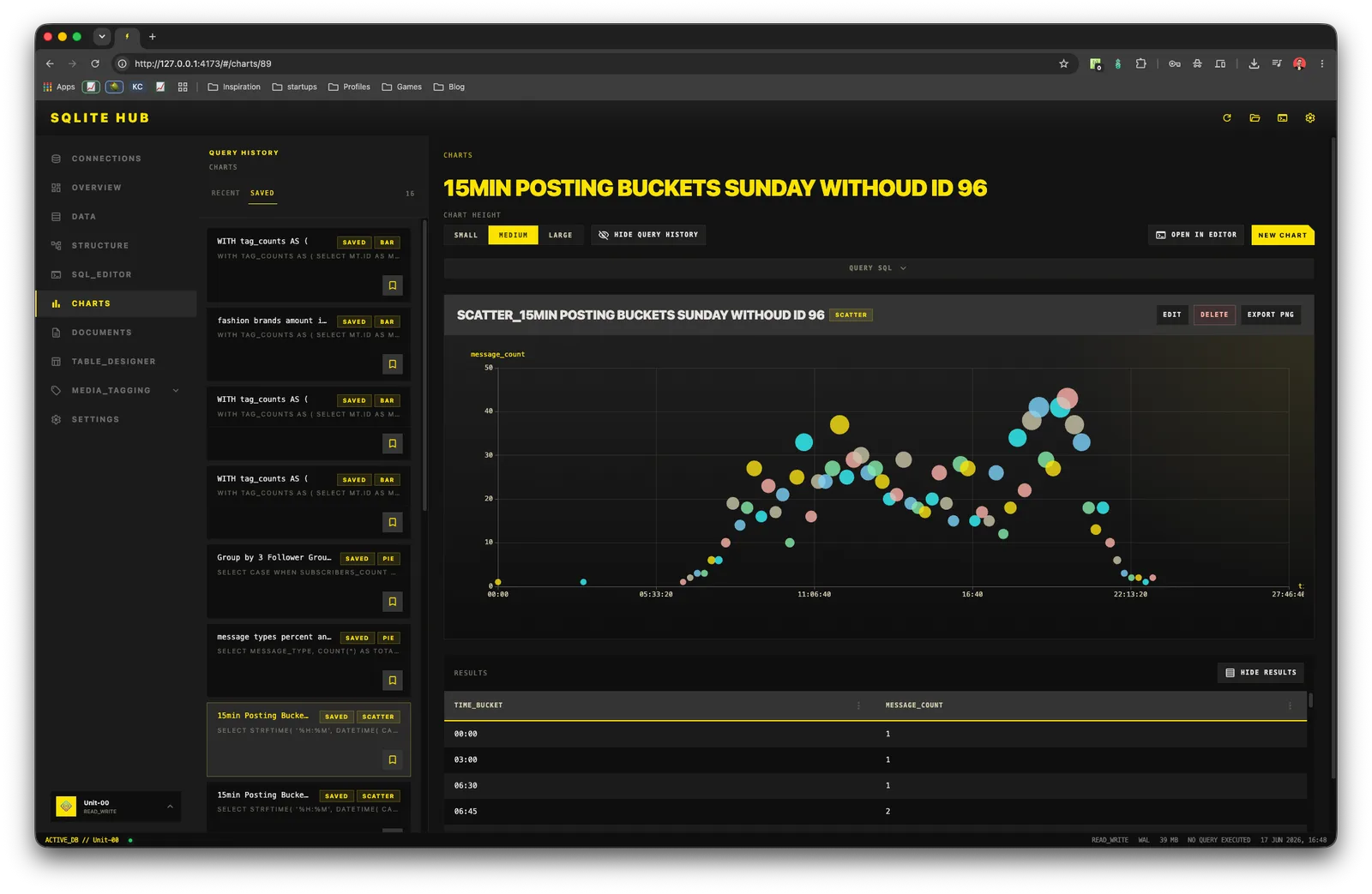Expand the Query SQL section

click(x=878, y=268)
